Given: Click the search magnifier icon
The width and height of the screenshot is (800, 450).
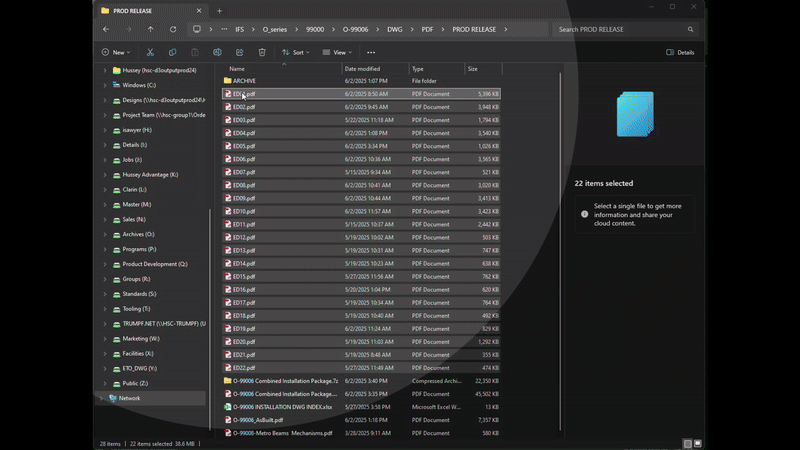Looking at the screenshot, I should pos(690,29).
